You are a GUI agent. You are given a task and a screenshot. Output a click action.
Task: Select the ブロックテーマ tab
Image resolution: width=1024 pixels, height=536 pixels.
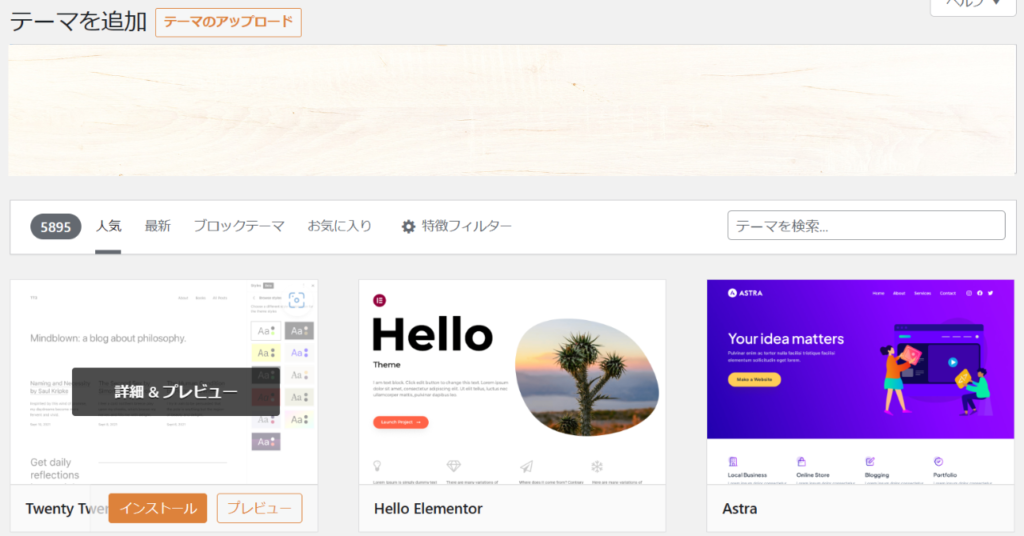coord(239,227)
